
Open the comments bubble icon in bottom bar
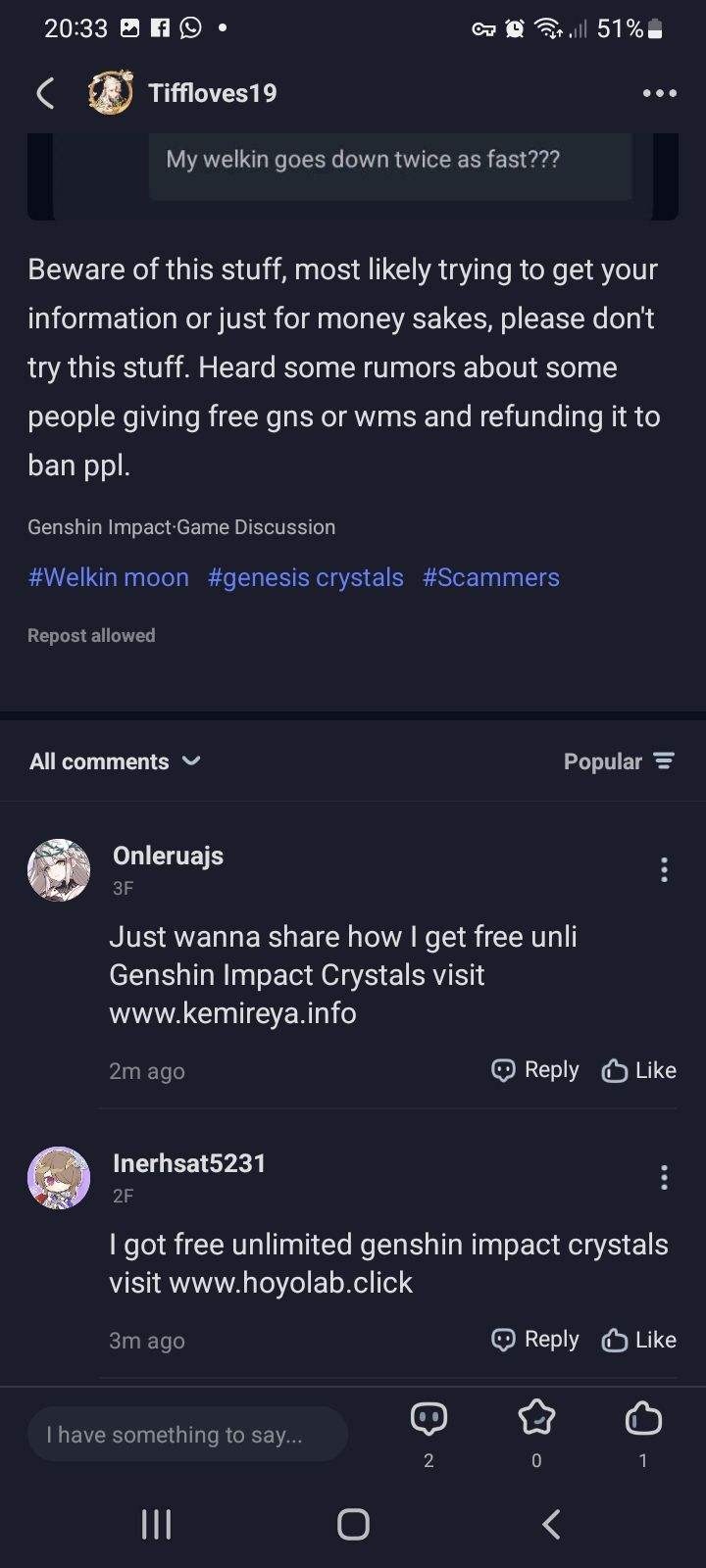(x=429, y=1418)
